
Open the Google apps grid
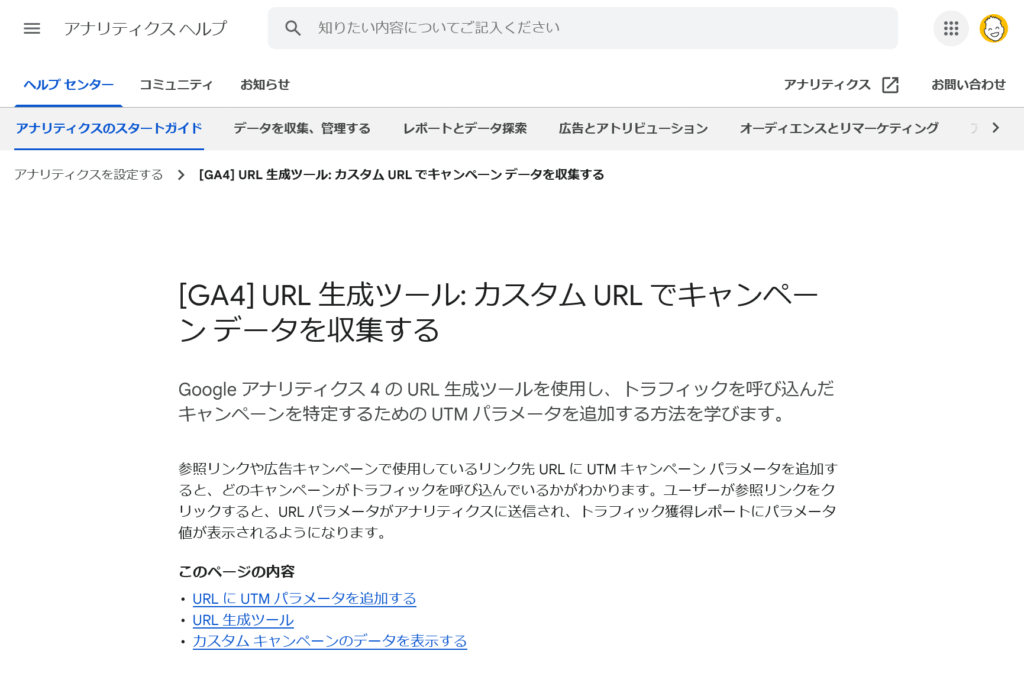click(x=950, y=28)
